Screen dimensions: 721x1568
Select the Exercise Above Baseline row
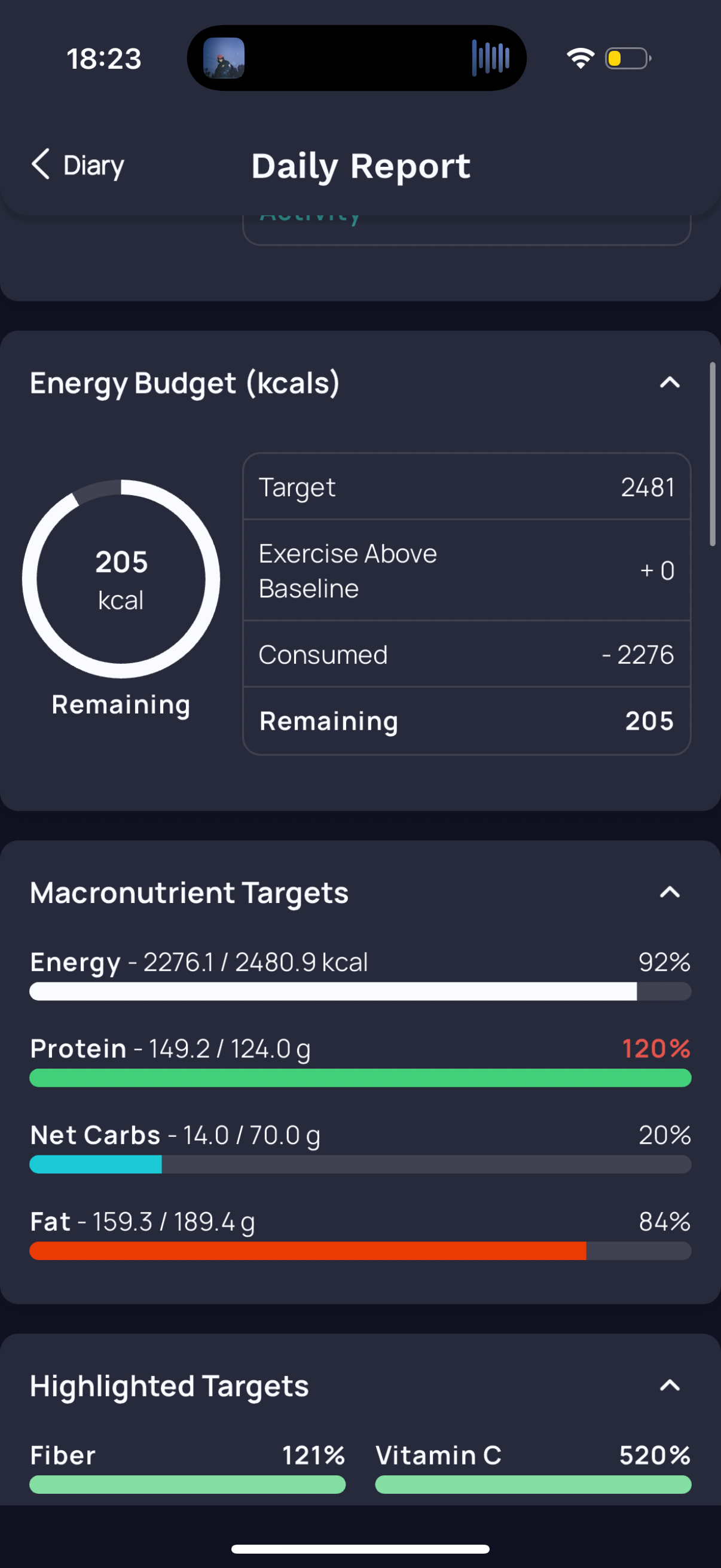click(x=467, y=571)
